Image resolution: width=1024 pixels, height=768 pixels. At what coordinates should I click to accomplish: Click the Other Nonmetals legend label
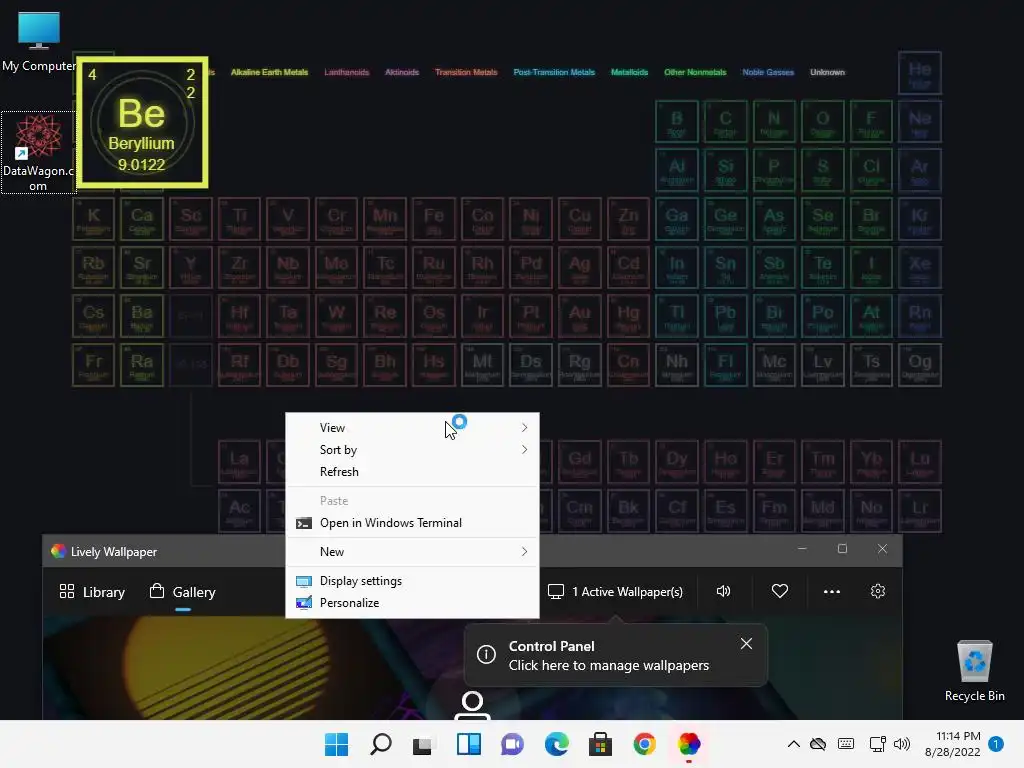(x=695, y=72)
